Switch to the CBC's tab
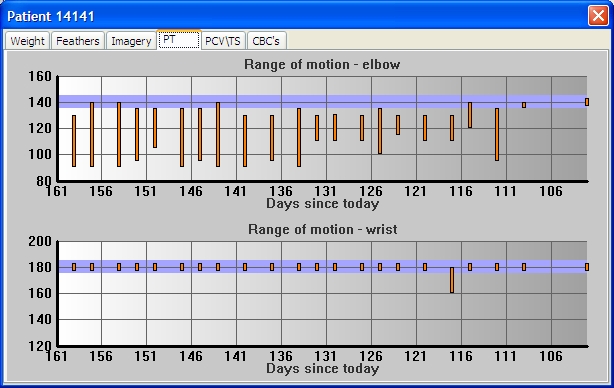Screen dimensions: 614x388 [x=266, y=41]
